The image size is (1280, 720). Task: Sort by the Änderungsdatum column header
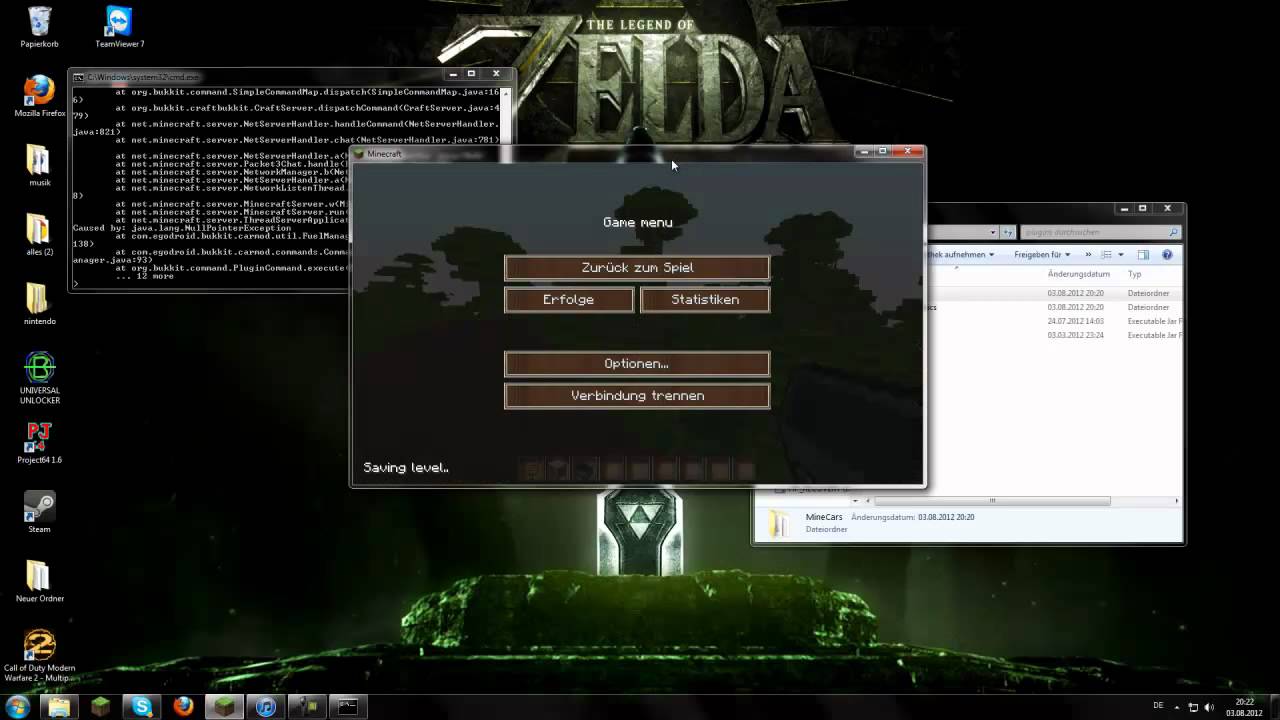1079,274
